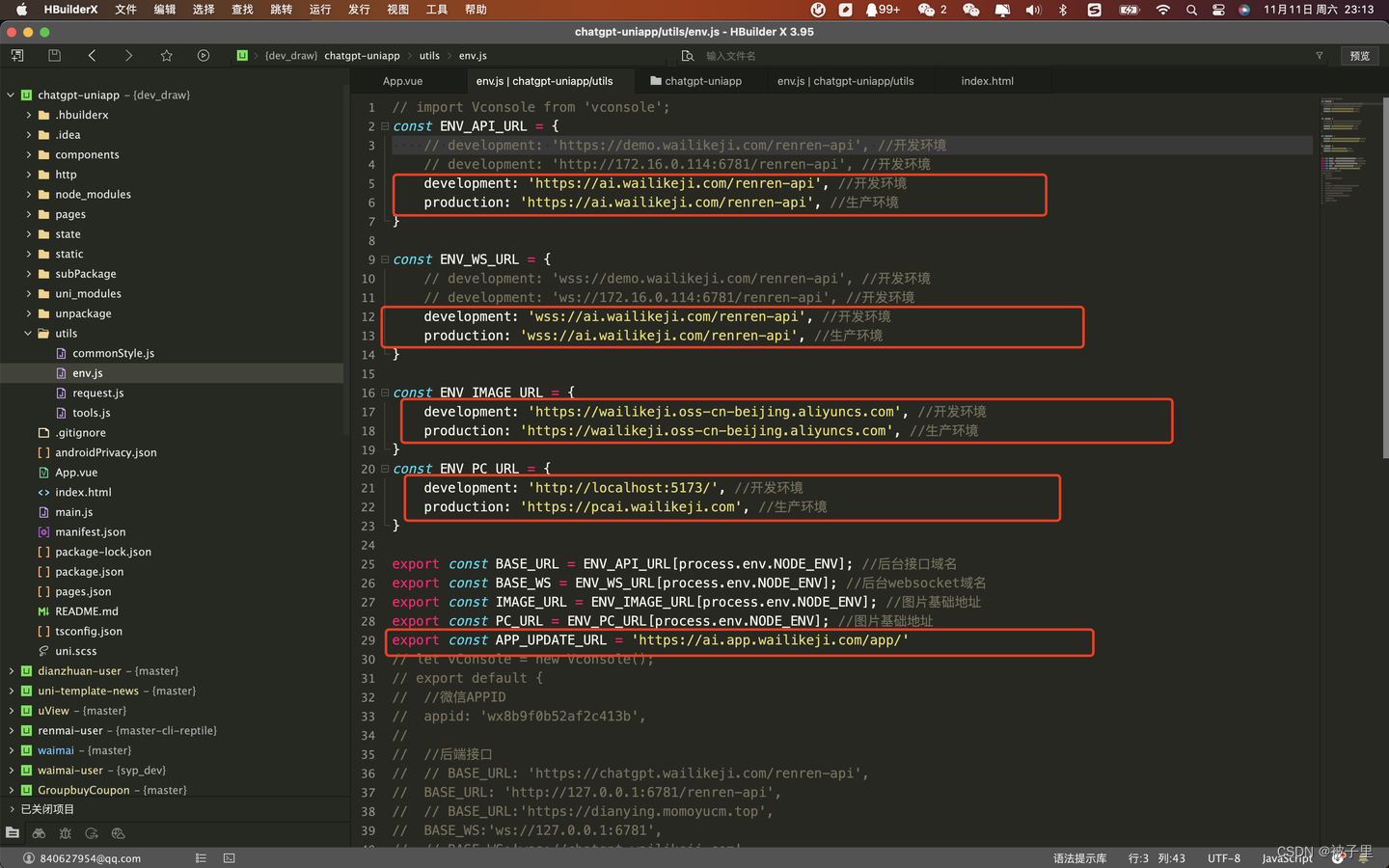Fold the ENV_WS_URL code block on line 9

point(385,259)
